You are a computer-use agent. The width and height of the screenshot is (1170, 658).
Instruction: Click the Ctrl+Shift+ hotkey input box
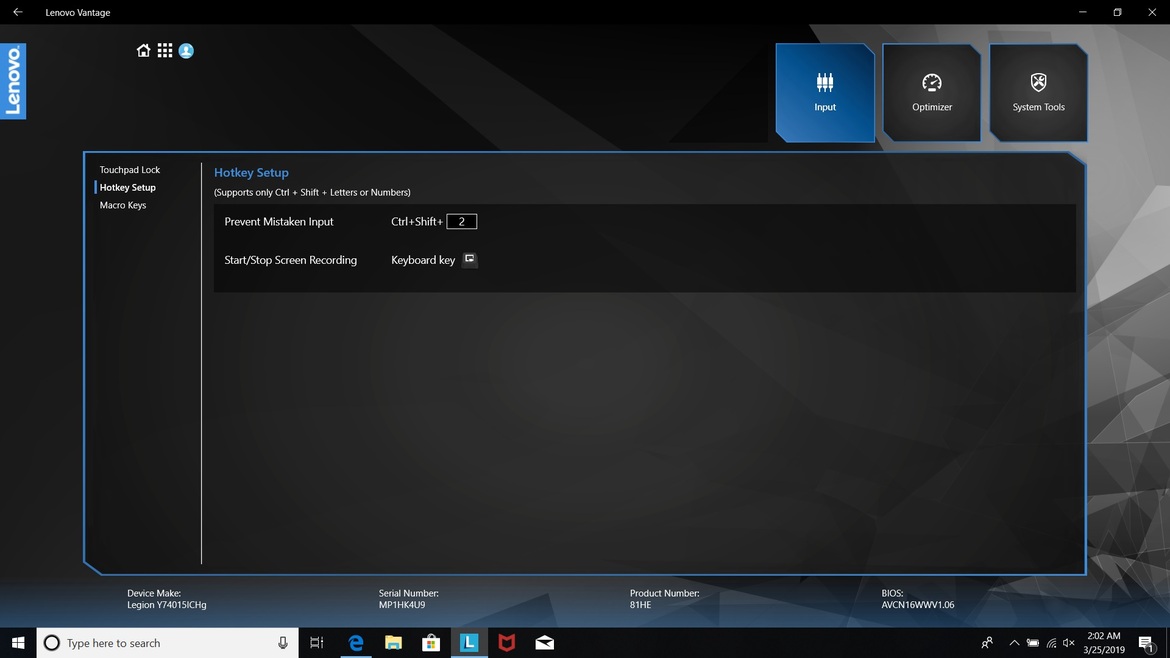(x=462, y=222)
